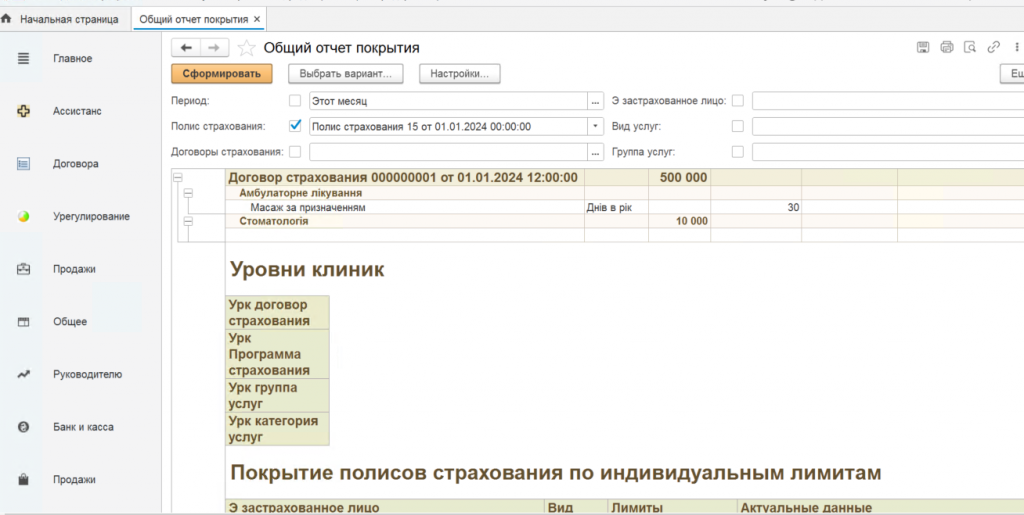1024x515 pixels.
Task: Click the Настройки... button
Action: 459,74
